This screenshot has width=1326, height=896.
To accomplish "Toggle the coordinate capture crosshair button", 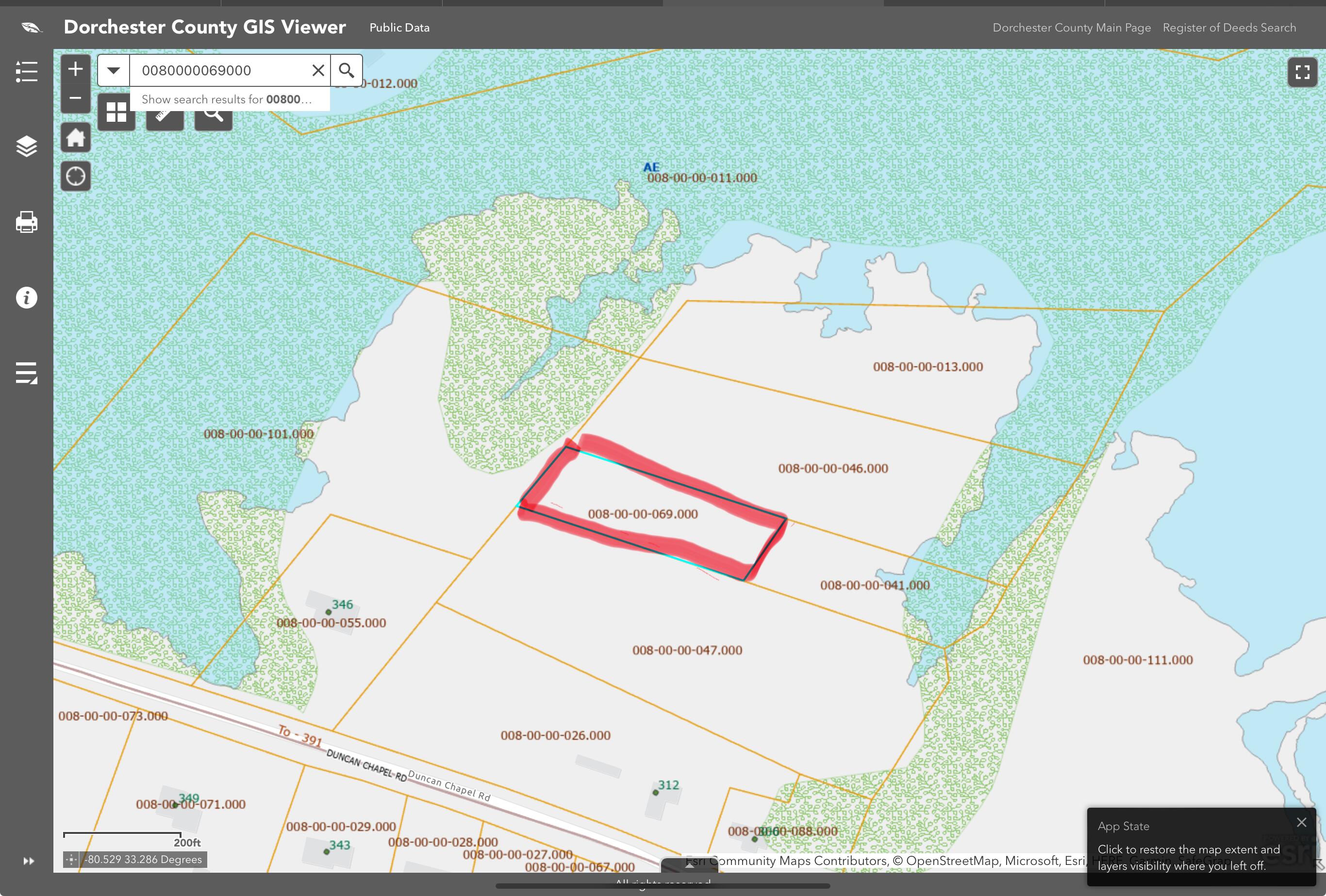I will tap(71, 860).
